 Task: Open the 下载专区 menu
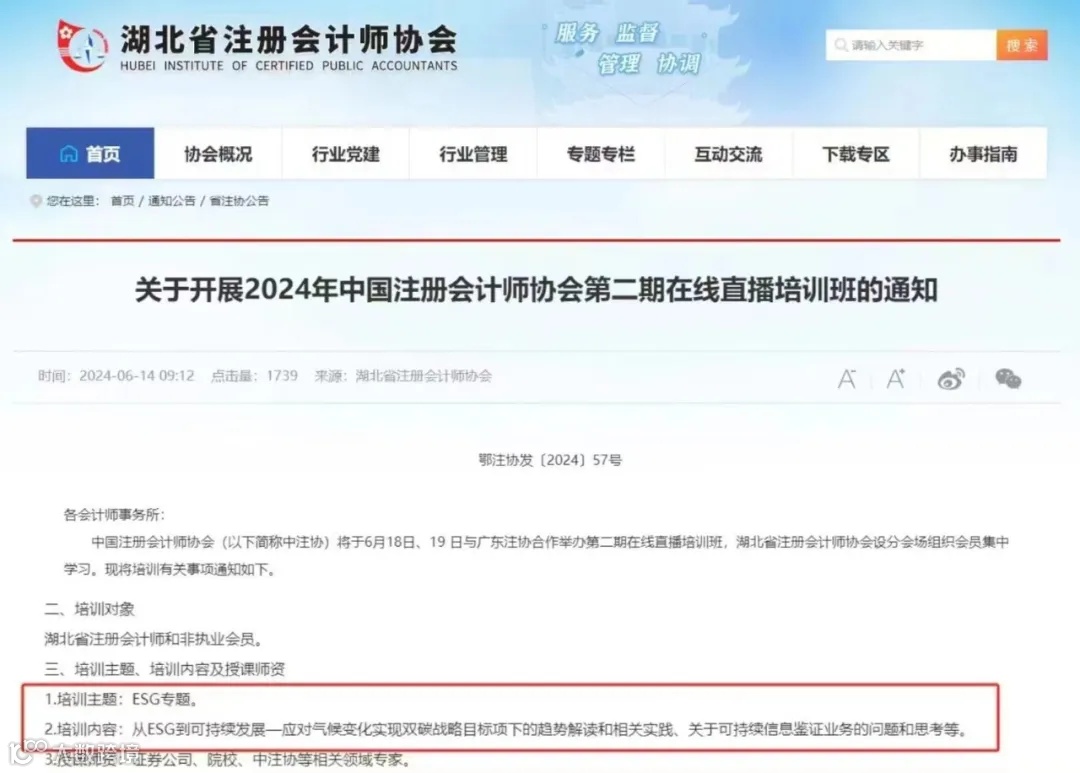[856, 153]
